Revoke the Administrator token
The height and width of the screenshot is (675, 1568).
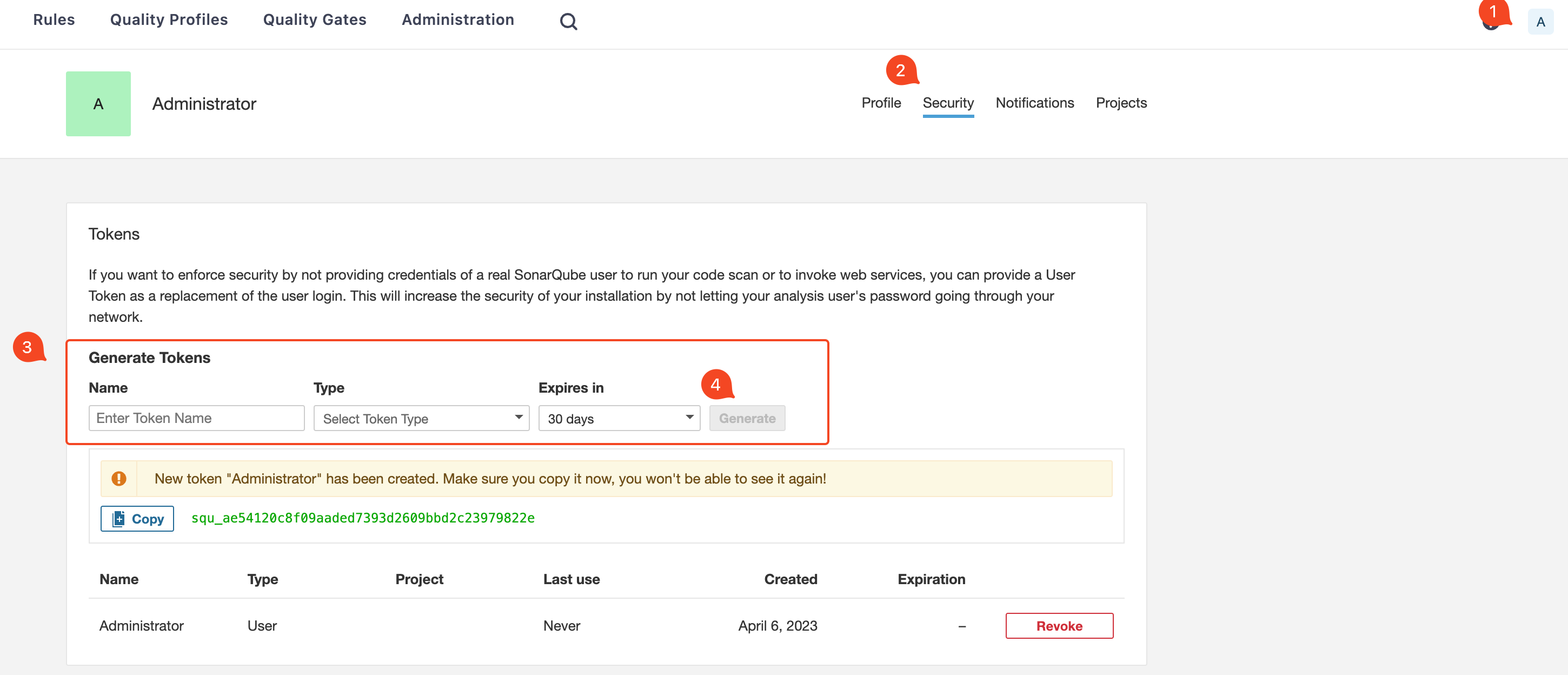pyautogui.click(x=1059, y=626)
